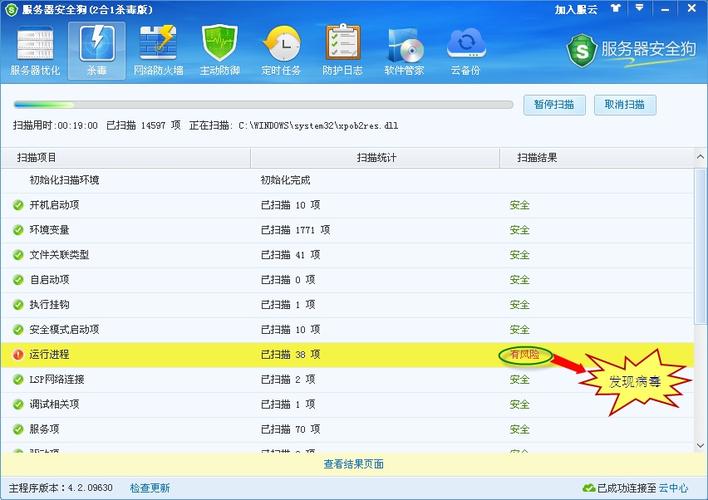Click the 安全 result for 服务项
708x500 pixels.
519,429
